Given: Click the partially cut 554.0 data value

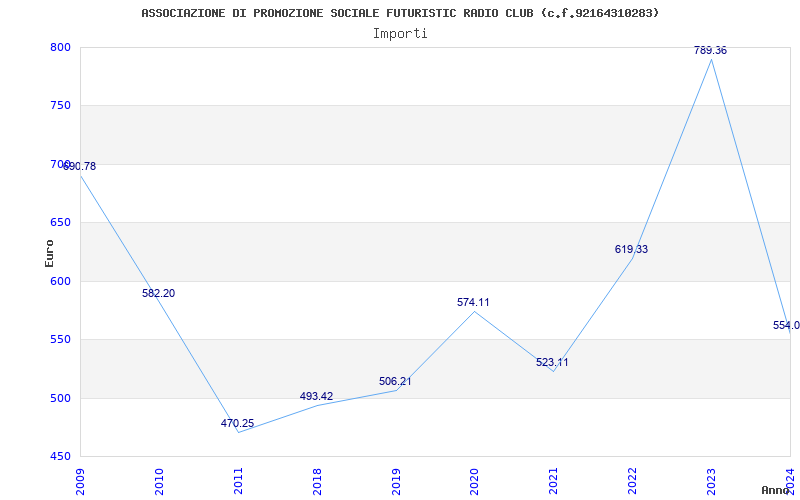Looking at the screenshot, I should pos(786,326).
